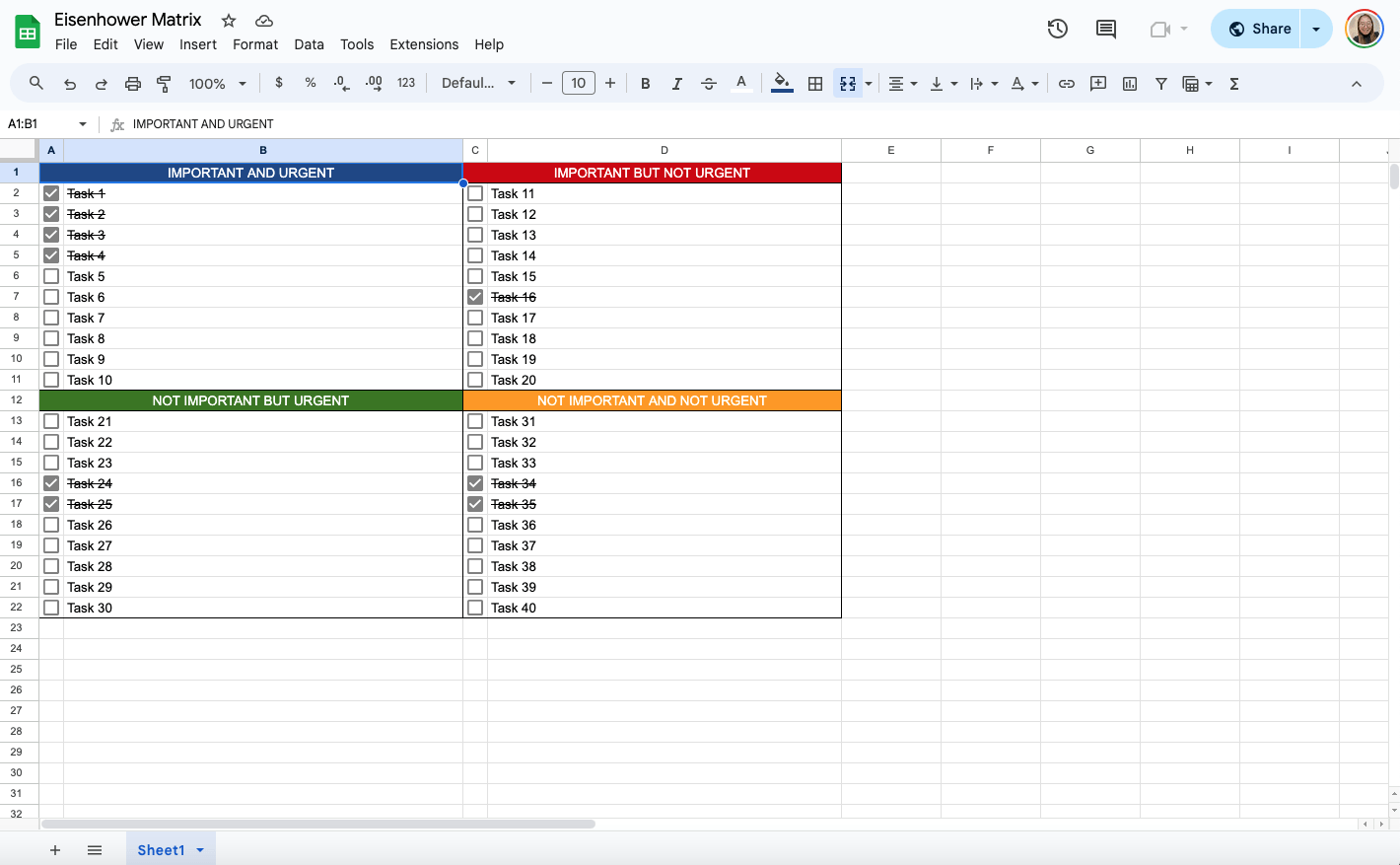Uncheck the Task 24 checkbox

(51, 483)
